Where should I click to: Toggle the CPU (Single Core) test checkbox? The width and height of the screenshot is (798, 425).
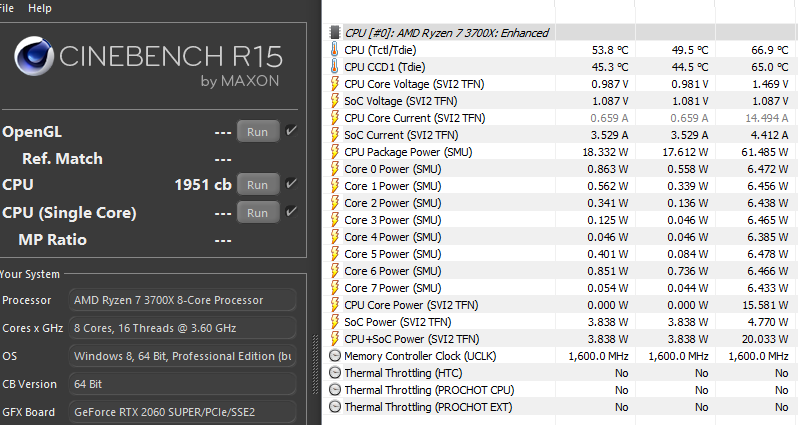tap(291, 211)
